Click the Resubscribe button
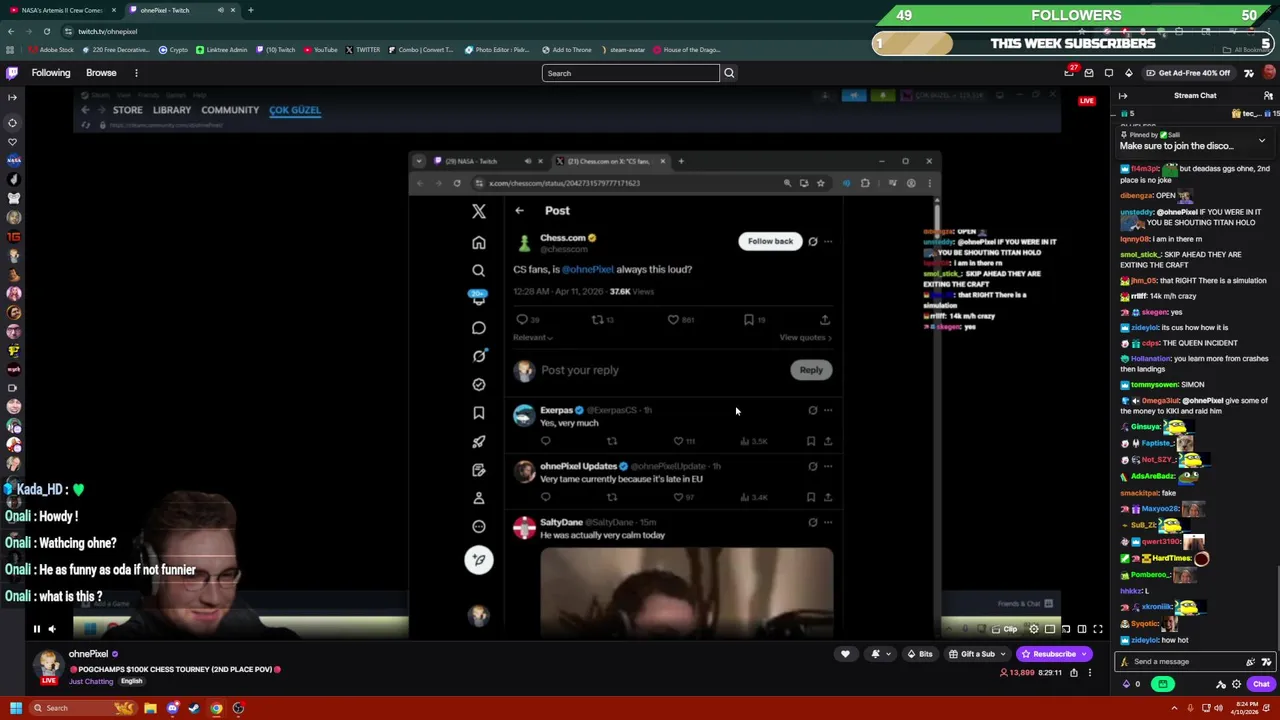Image resolution: width=1280 pixels, height=720 pixels. click(x=1053, y=654)
